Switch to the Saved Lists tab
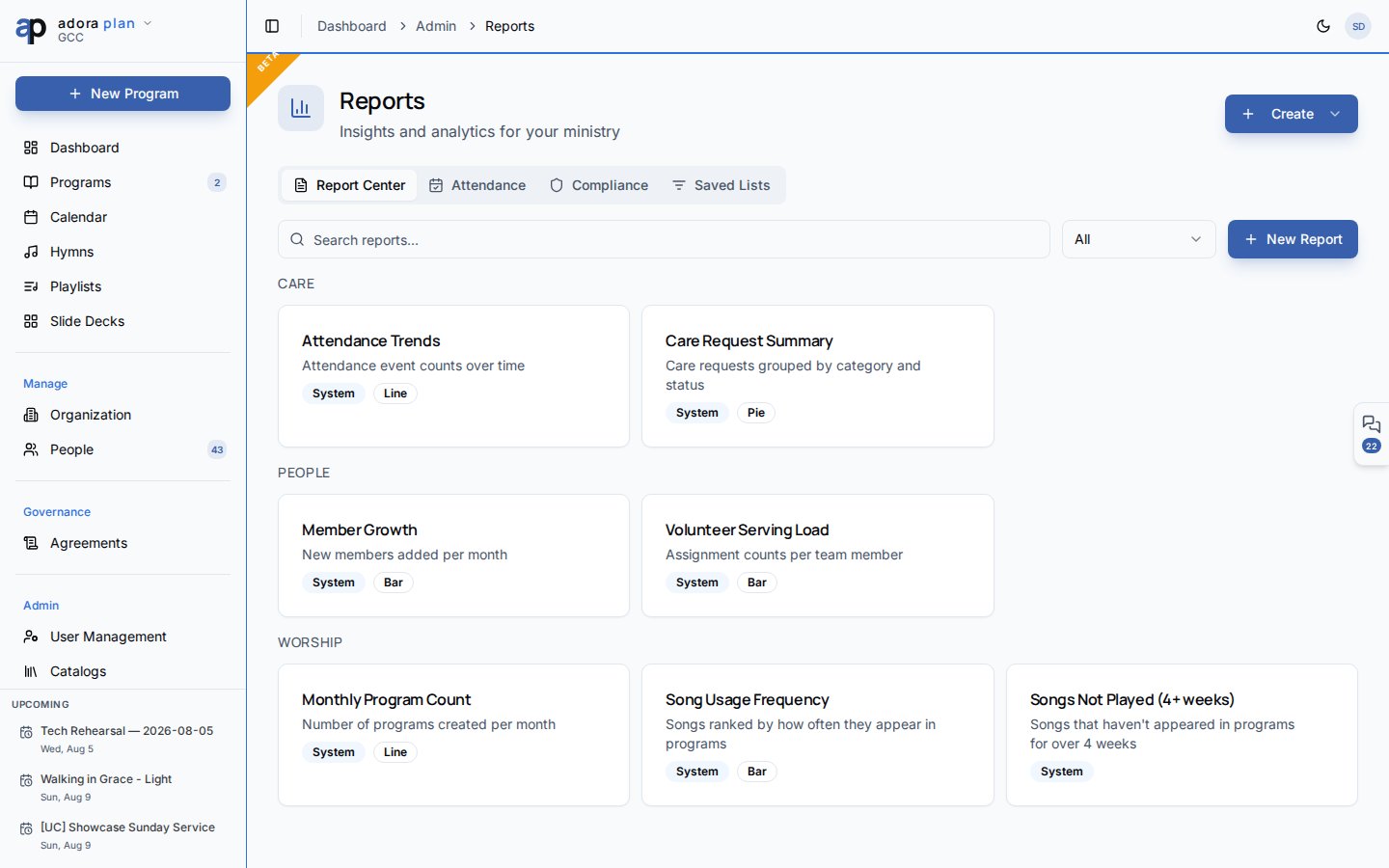The width and height of the screenshot is (1389, 868). coord(722,185)
